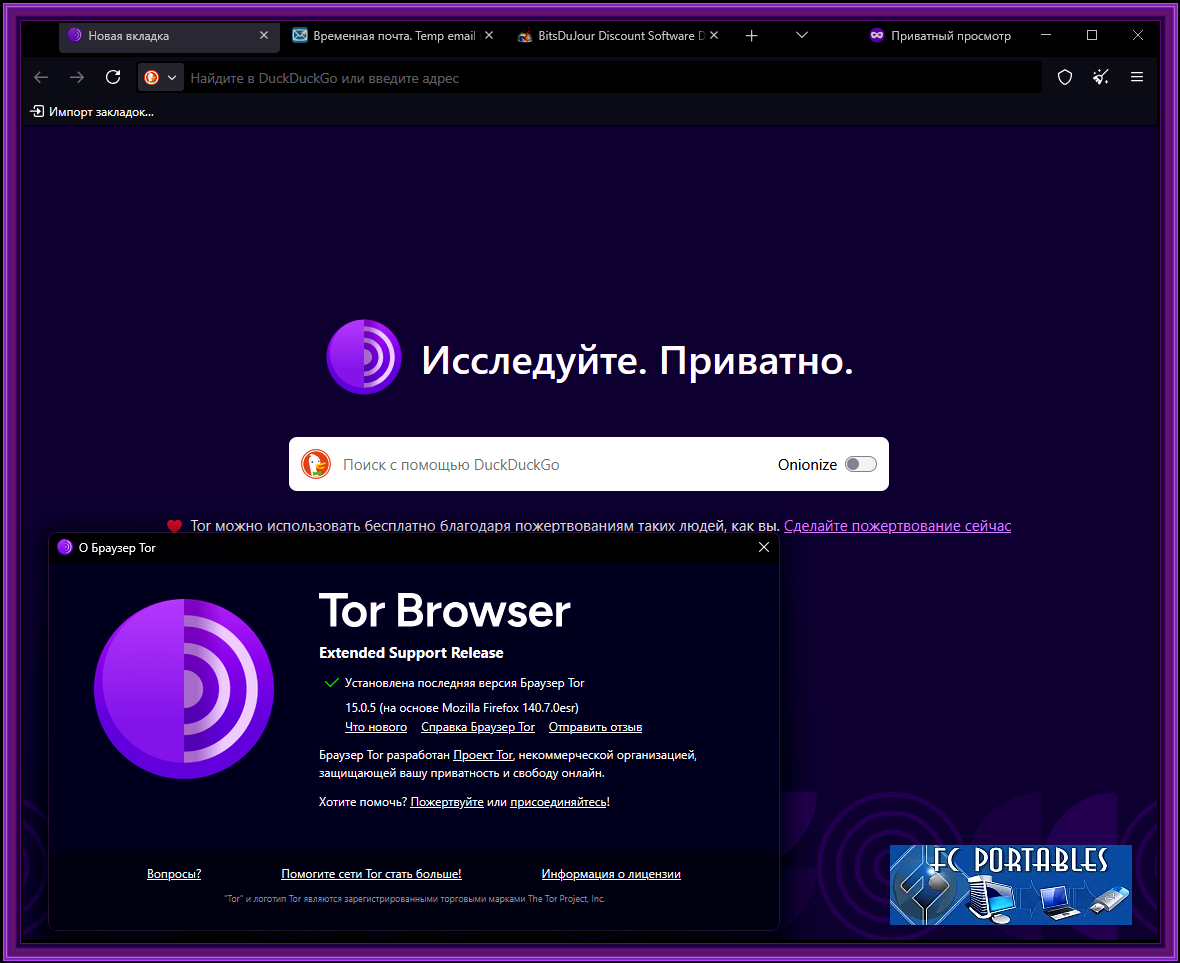Switch to the Временная почта Temp email tab
The width and height of the screenshot is (1180, 963).
394,36
